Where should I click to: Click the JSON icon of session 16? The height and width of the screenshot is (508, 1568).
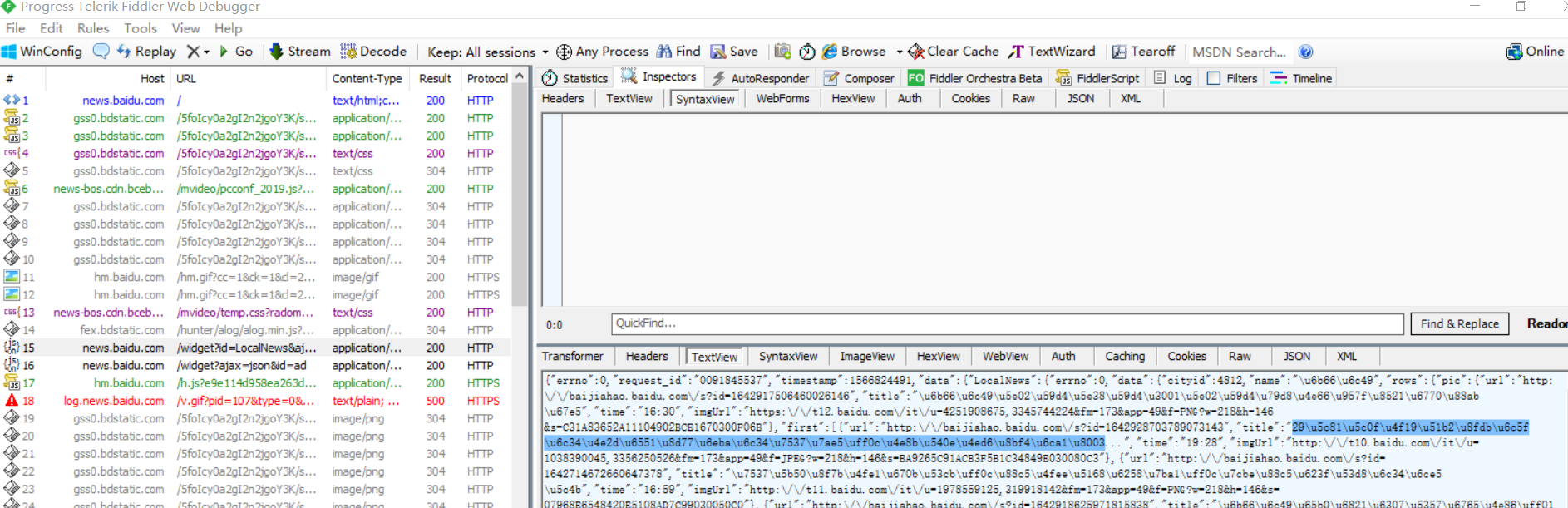[12, 365]
